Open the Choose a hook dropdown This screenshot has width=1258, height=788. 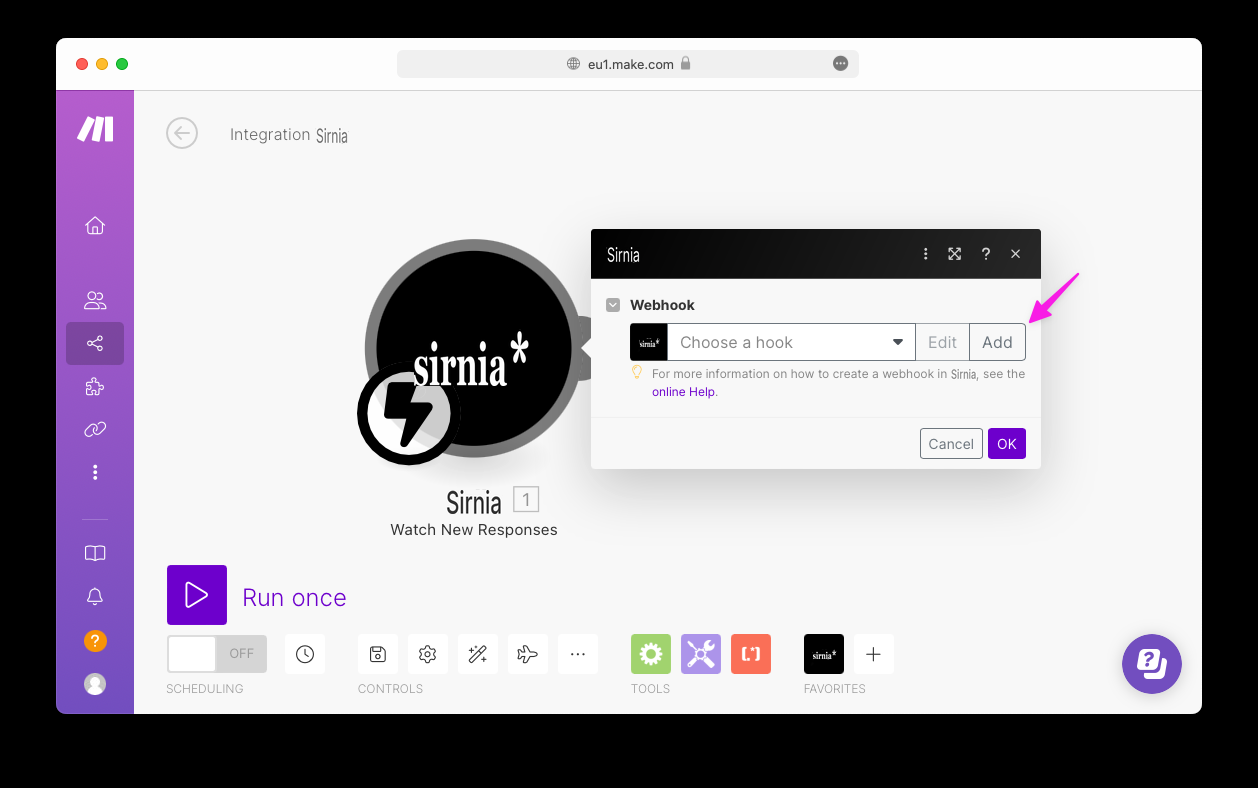tap(791, 342)
